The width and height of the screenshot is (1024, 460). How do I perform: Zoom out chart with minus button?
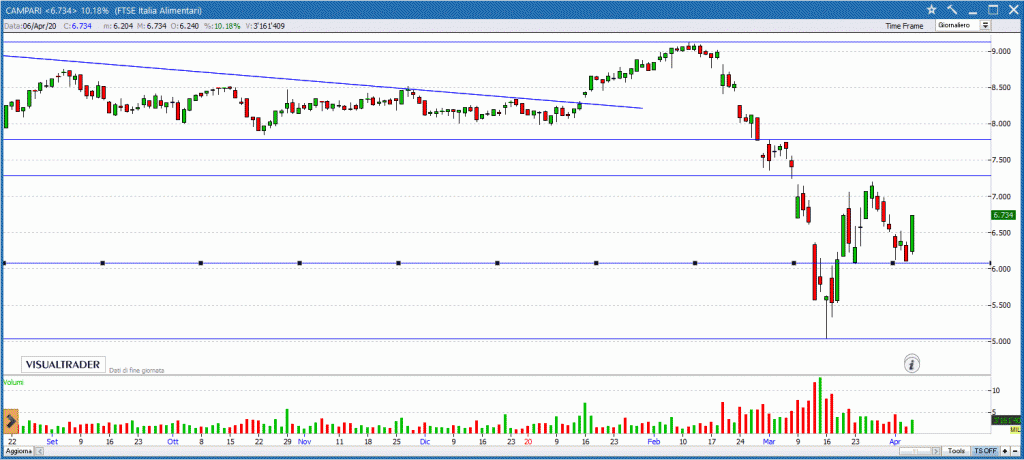(1015, 451)
